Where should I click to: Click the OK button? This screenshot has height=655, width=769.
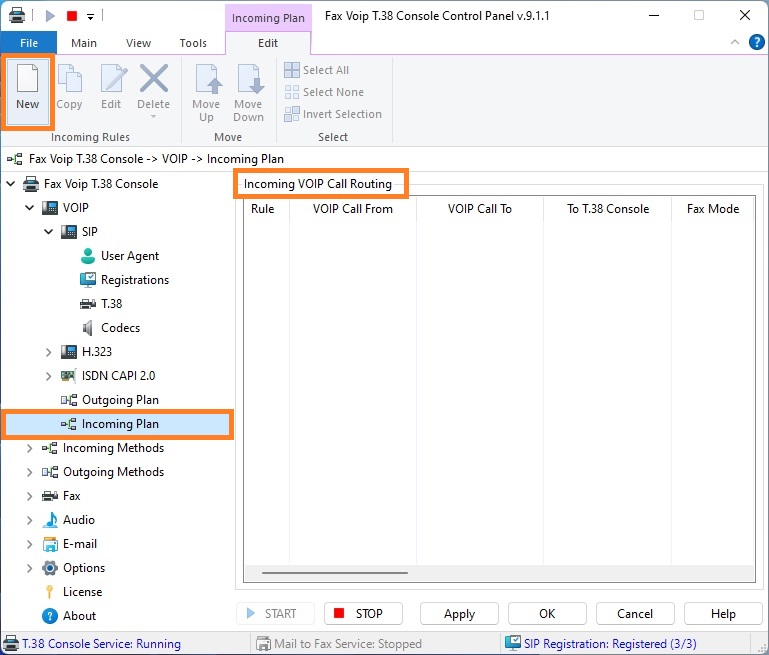(547, 614)
